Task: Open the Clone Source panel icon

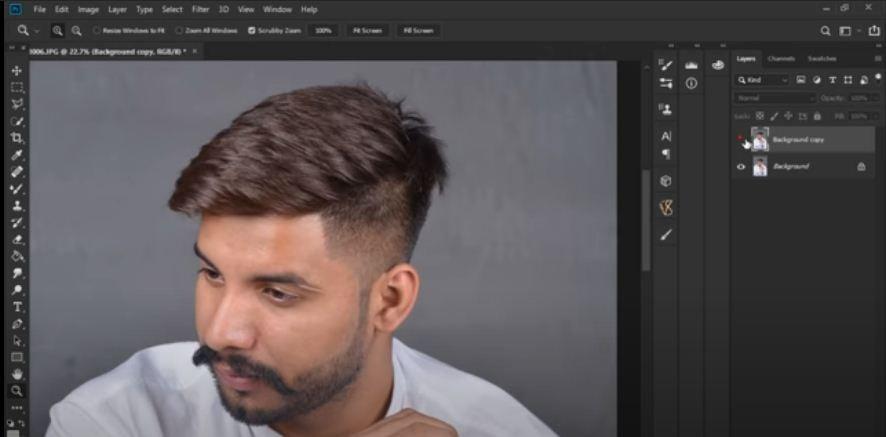Action: [x=666, y=110]
